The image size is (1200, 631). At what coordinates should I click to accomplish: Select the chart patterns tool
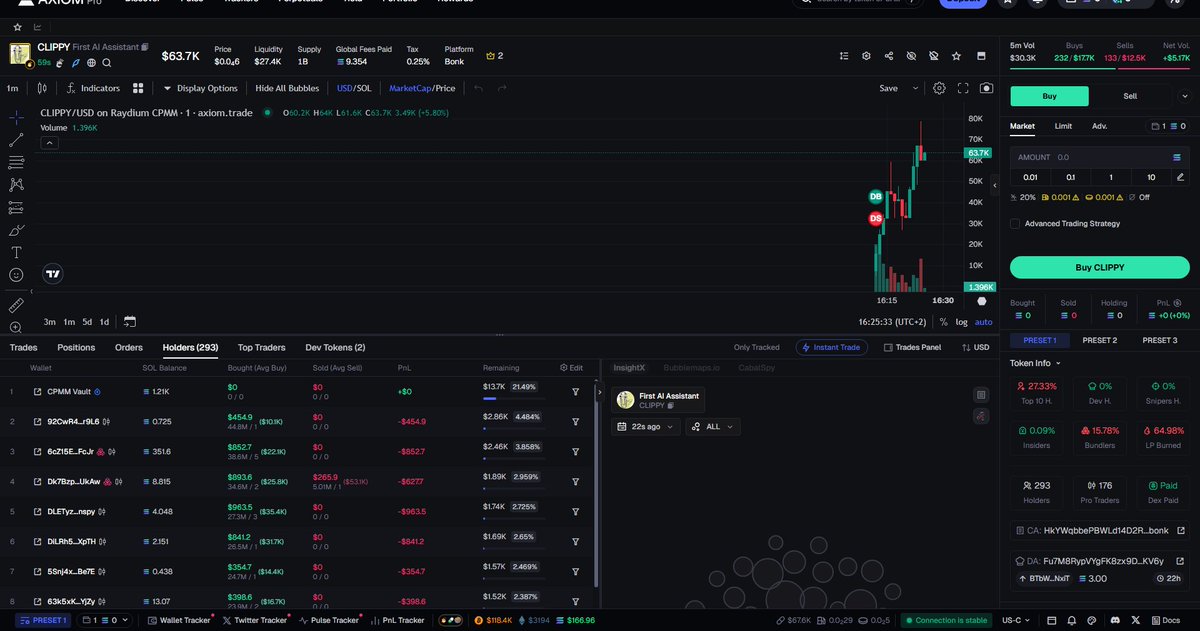point(16,184)
